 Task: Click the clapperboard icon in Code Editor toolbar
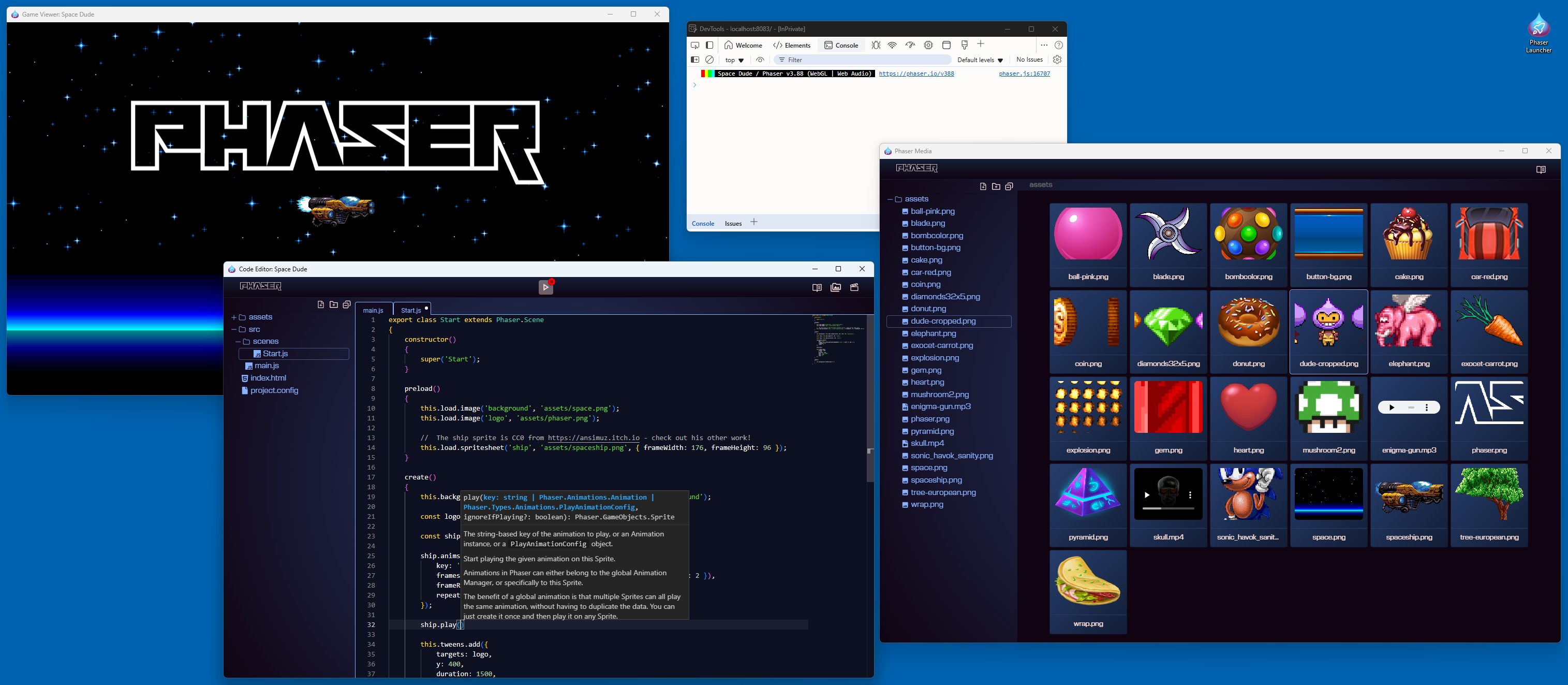tap(854, 287)
